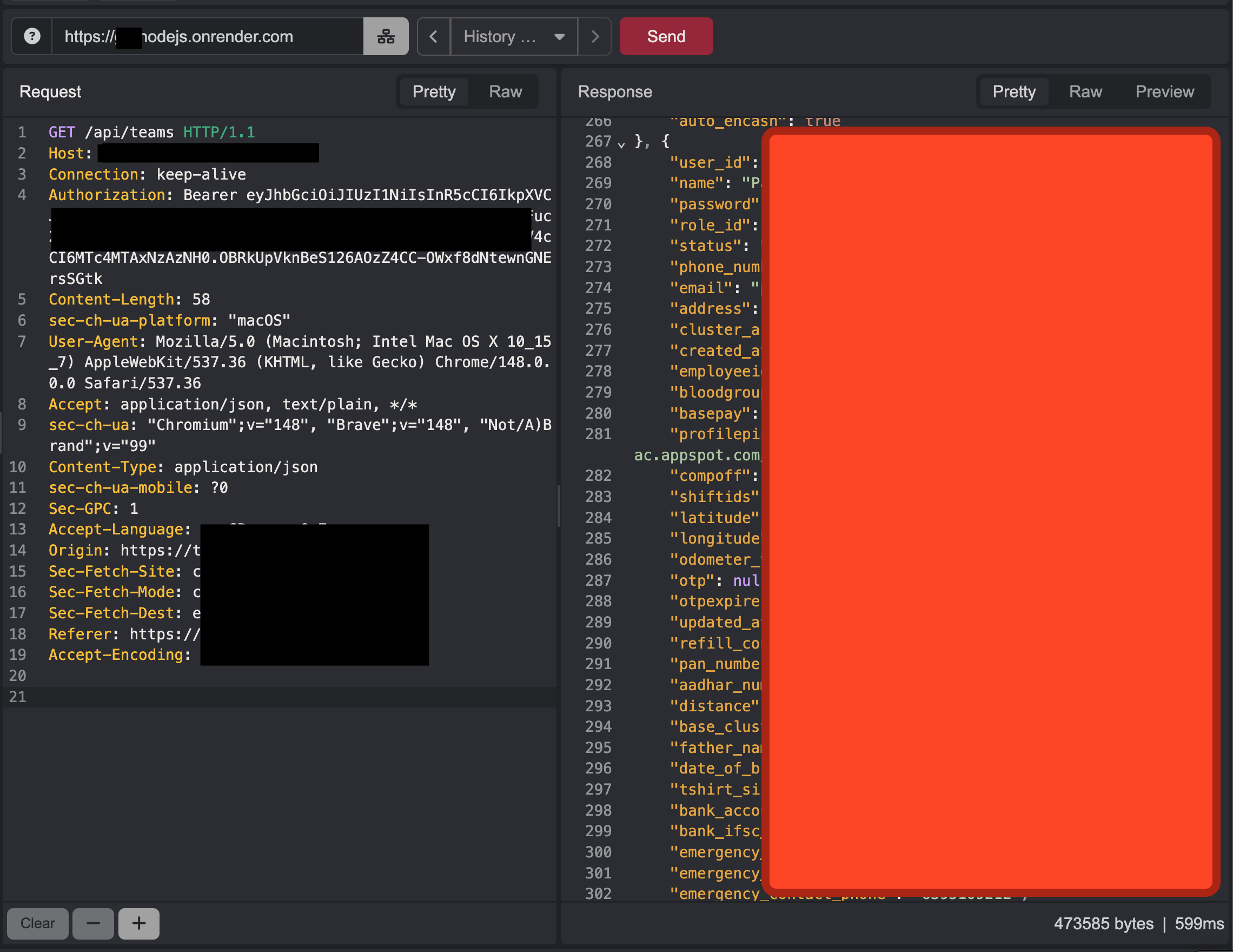Go to previous history entry arrow
Image resolution: width=1233 pixels, height=952 pixels.
pyautogui.click(x=434, y=36)
